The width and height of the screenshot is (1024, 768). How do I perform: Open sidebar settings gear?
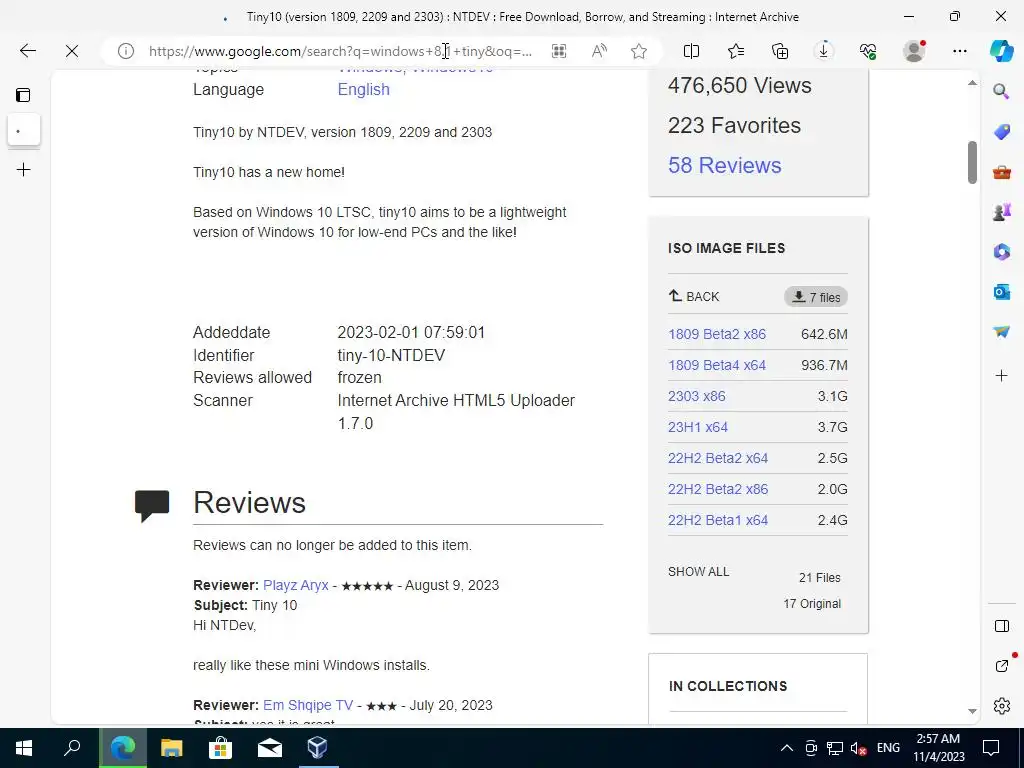click(1001, 706)
